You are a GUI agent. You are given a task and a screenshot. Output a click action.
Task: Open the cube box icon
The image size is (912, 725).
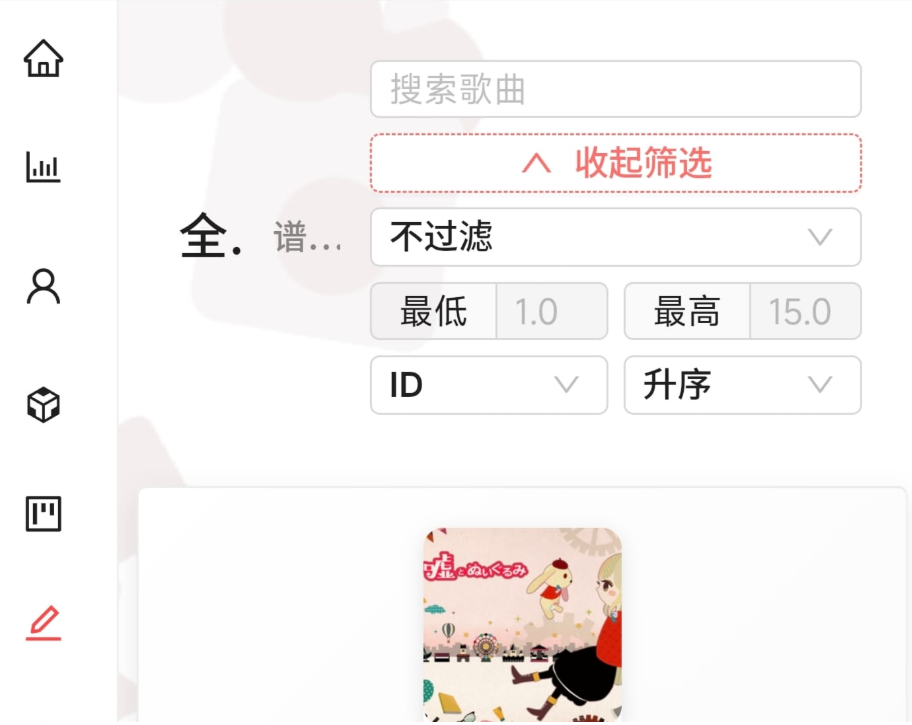(x=44, y=404)
